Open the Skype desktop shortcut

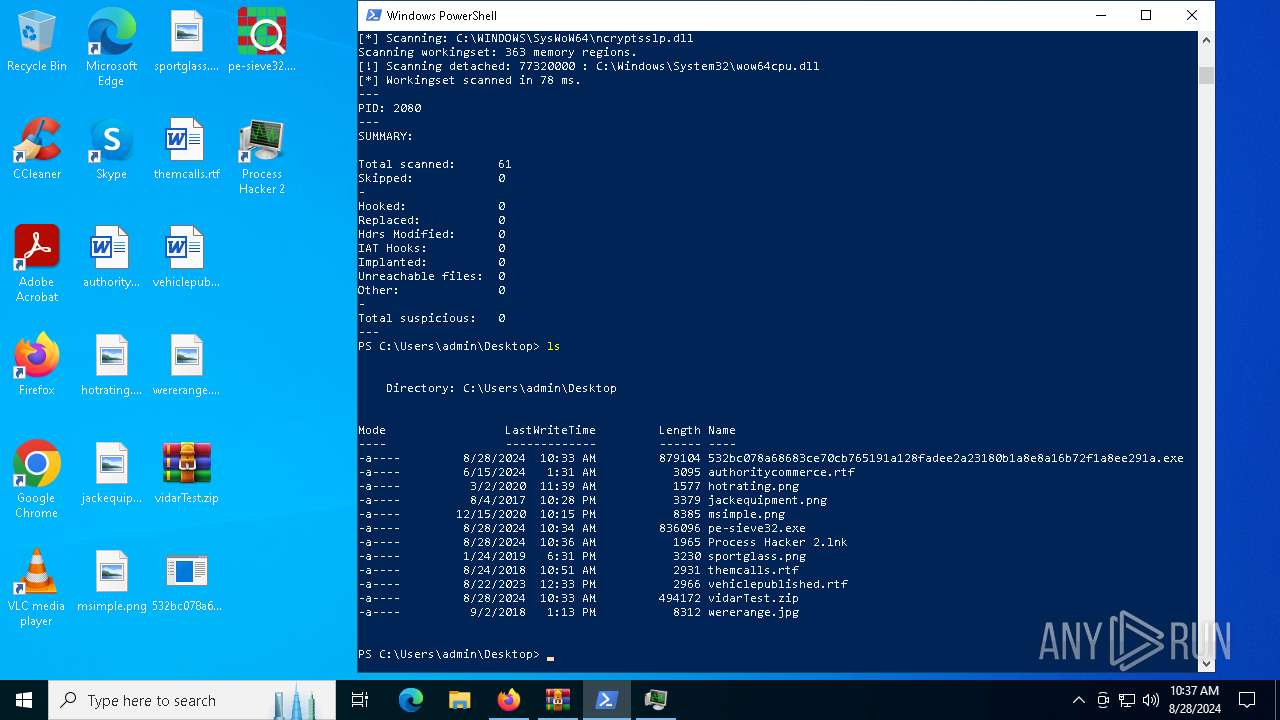[x=111, y=150]
